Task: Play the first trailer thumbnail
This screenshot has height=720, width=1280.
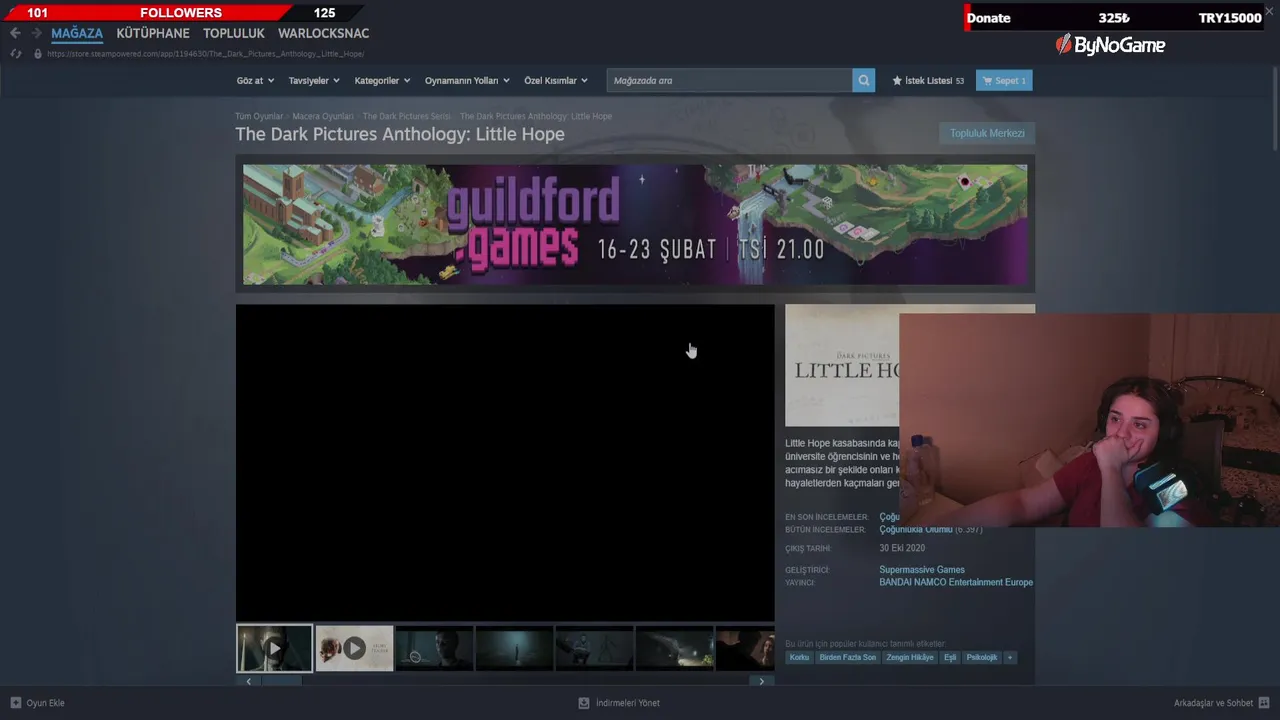Action: (274, 648)
